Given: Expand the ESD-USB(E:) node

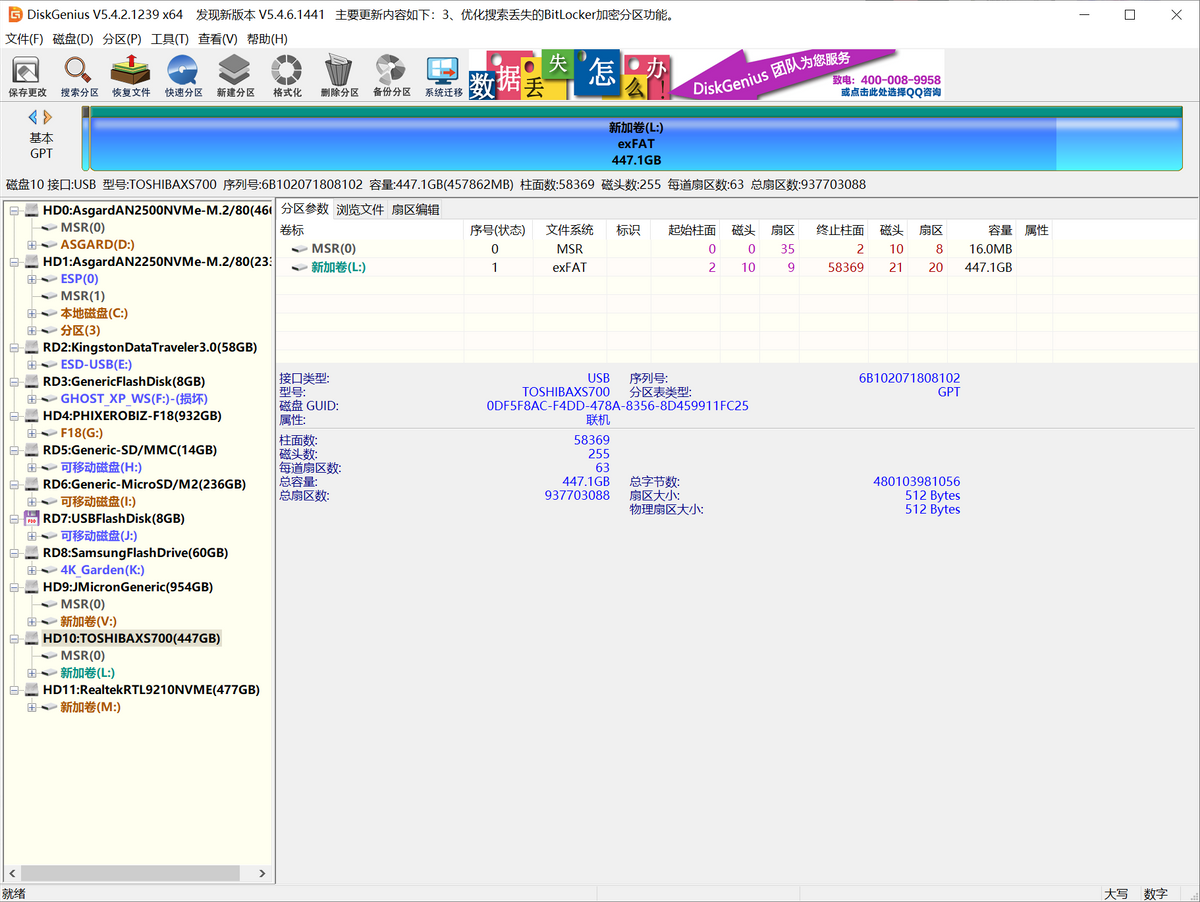Looking at the screenshot, I should [x=32, y=365].
